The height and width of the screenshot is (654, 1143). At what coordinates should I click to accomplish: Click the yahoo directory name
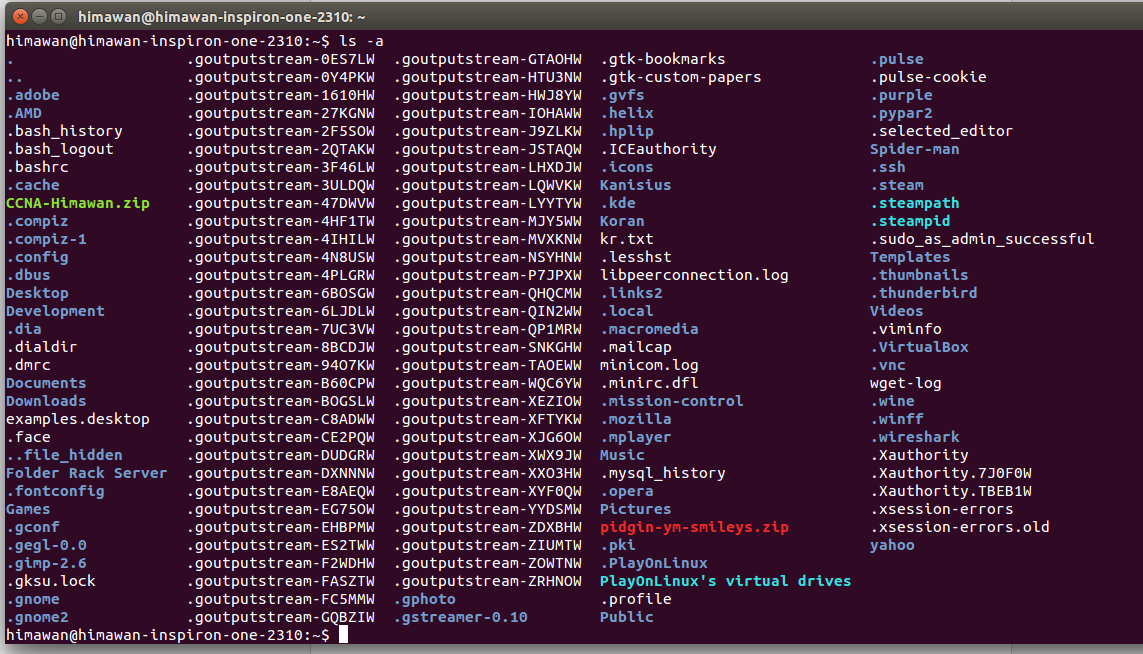pyautogui.click(x=891, y=545)
